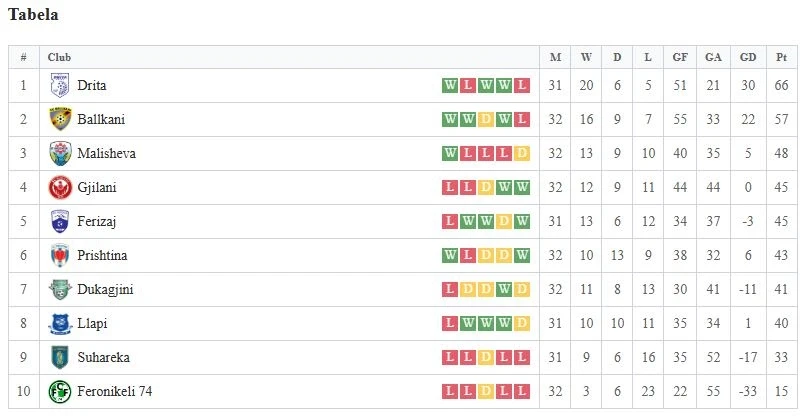
Task: Click the Feronikeli 74 round logo
Action: click(x=60, y=391)
